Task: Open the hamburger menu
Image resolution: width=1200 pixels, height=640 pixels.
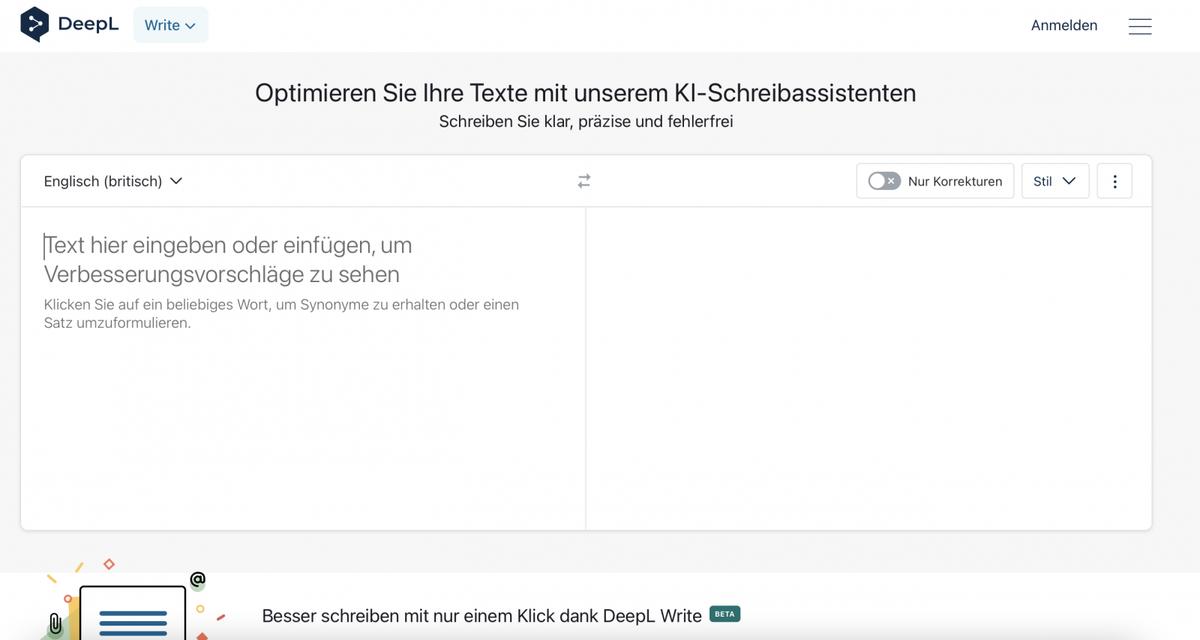Action: pyautogui.click(x=1140, y=26)
